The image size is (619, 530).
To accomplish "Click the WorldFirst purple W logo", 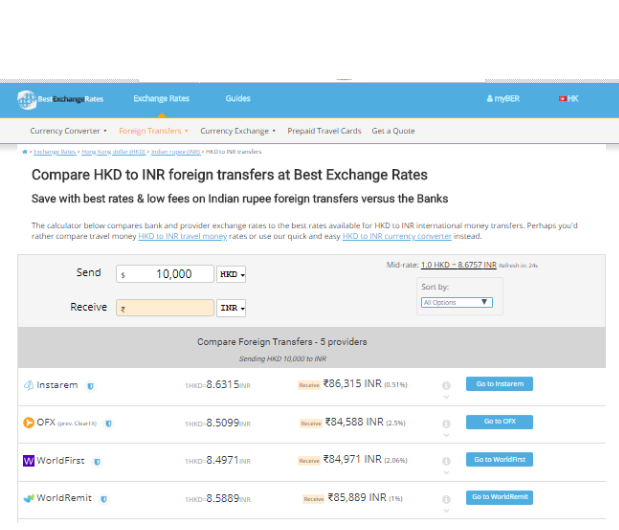I will tap(28, 461).
